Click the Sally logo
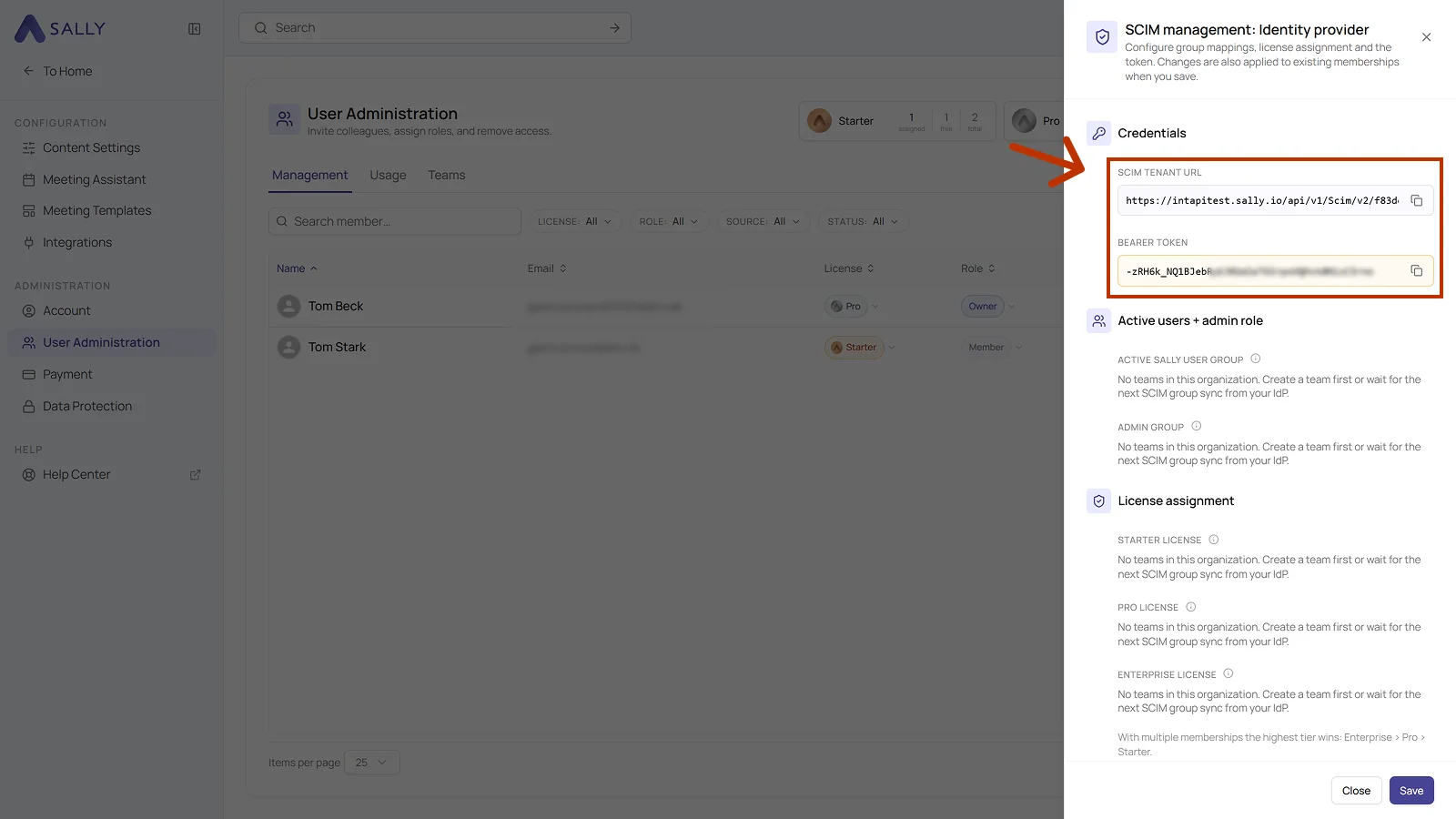This screenshot has height=819, width=1456. (x=61, y=28)
